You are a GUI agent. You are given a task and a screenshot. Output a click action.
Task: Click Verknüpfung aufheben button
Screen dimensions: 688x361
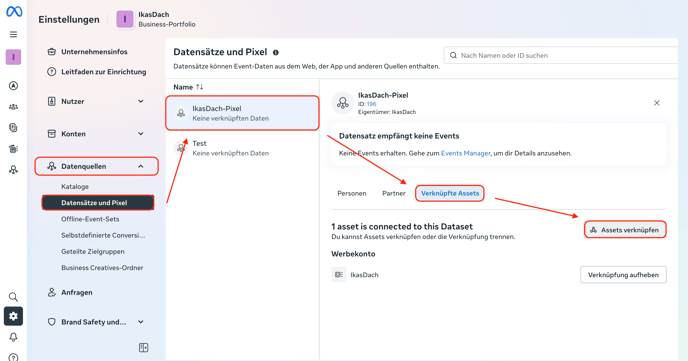coord(623,275)
